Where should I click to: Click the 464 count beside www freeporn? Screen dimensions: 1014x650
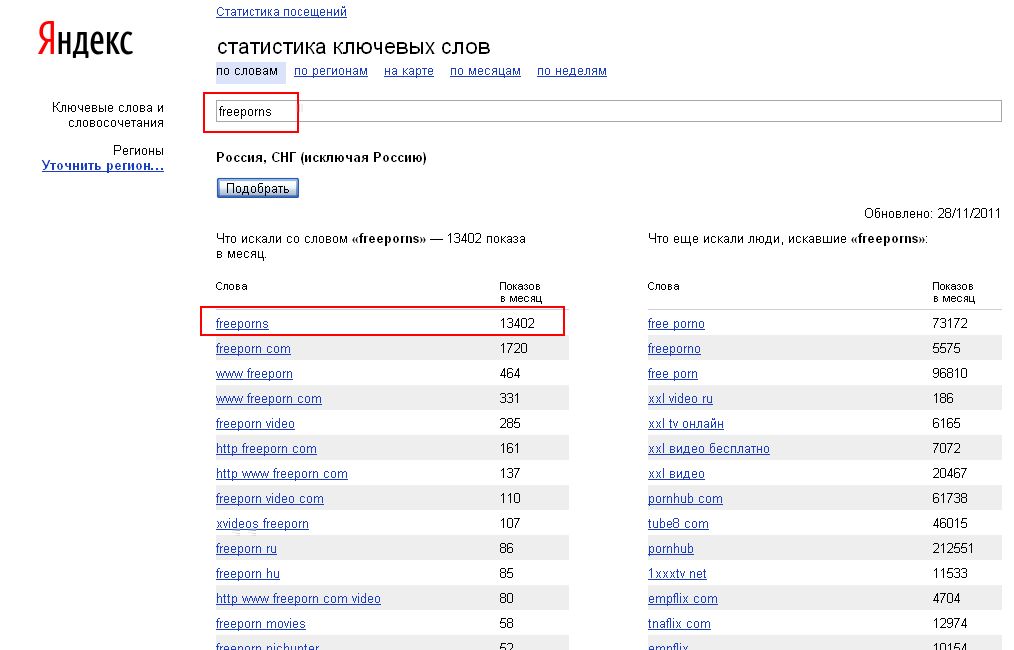tap(510, 374)
